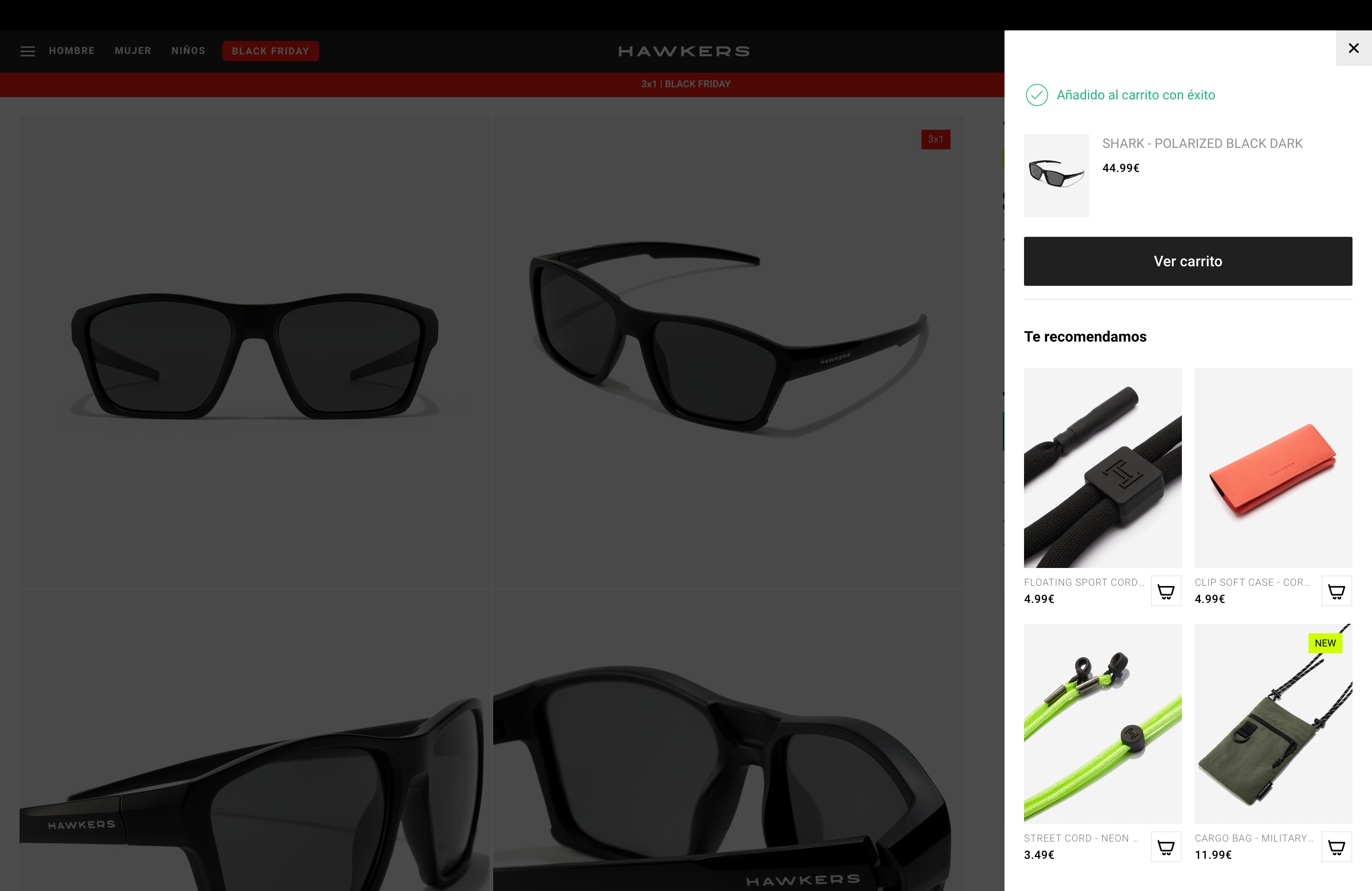Image resolution: width=1372 pixels, height=891 pixels.
Task: Open the Hombre menu
Action: pyautogui.click(x=72, y=51)
